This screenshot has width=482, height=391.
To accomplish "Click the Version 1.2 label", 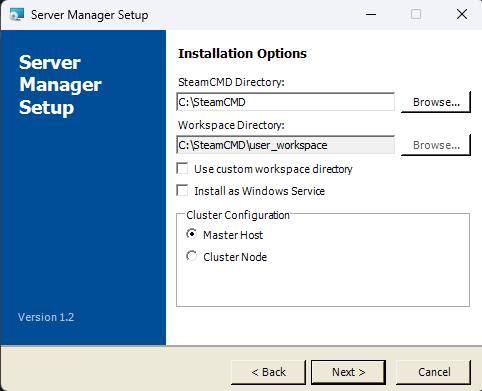I will click(46, 317).
